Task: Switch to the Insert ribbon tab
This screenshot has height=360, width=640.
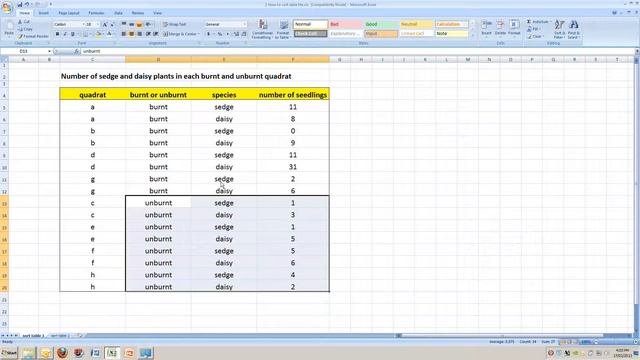Action: (44, 13)
